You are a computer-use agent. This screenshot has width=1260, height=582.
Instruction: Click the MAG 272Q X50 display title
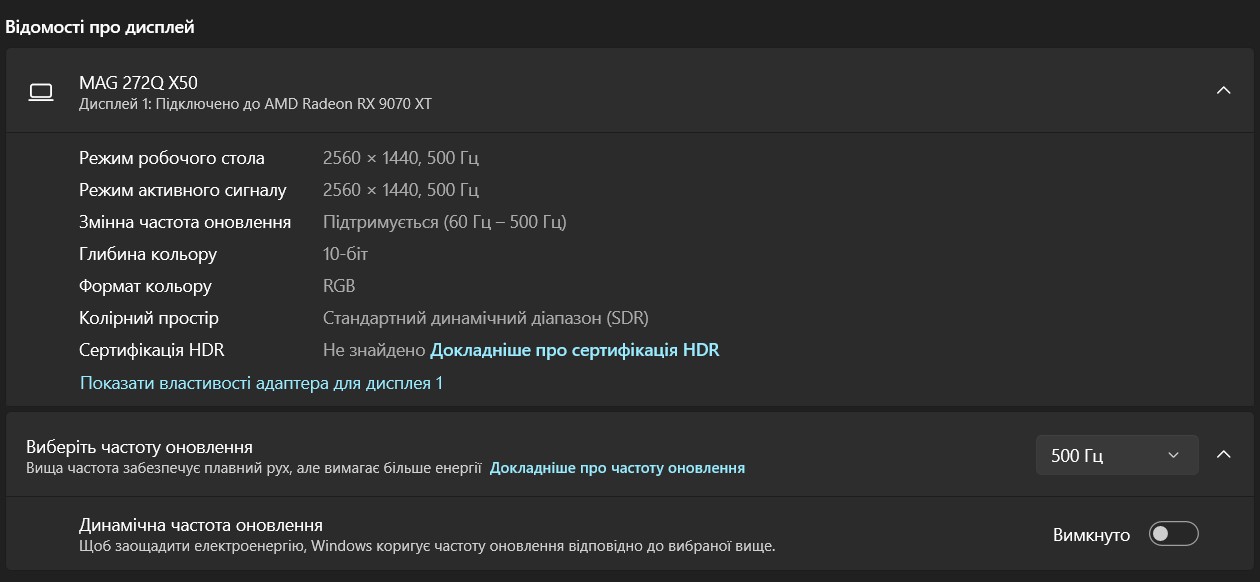138,83
